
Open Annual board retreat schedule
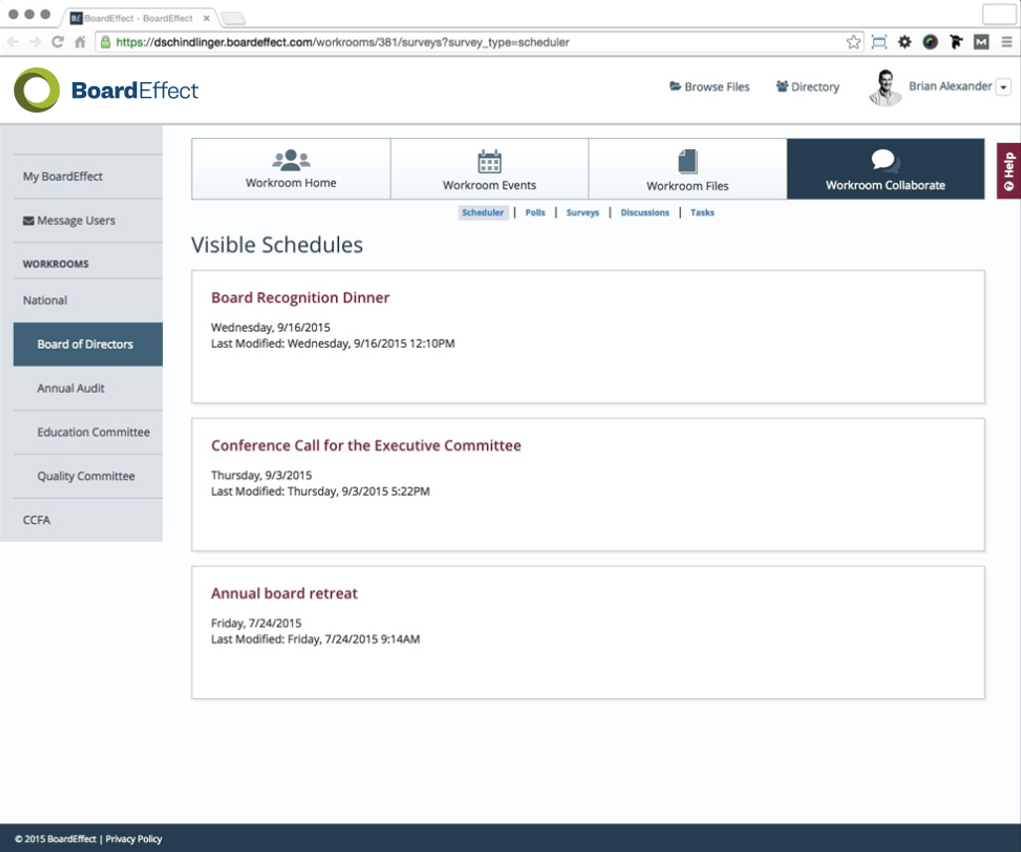click(x=285, y=593)
